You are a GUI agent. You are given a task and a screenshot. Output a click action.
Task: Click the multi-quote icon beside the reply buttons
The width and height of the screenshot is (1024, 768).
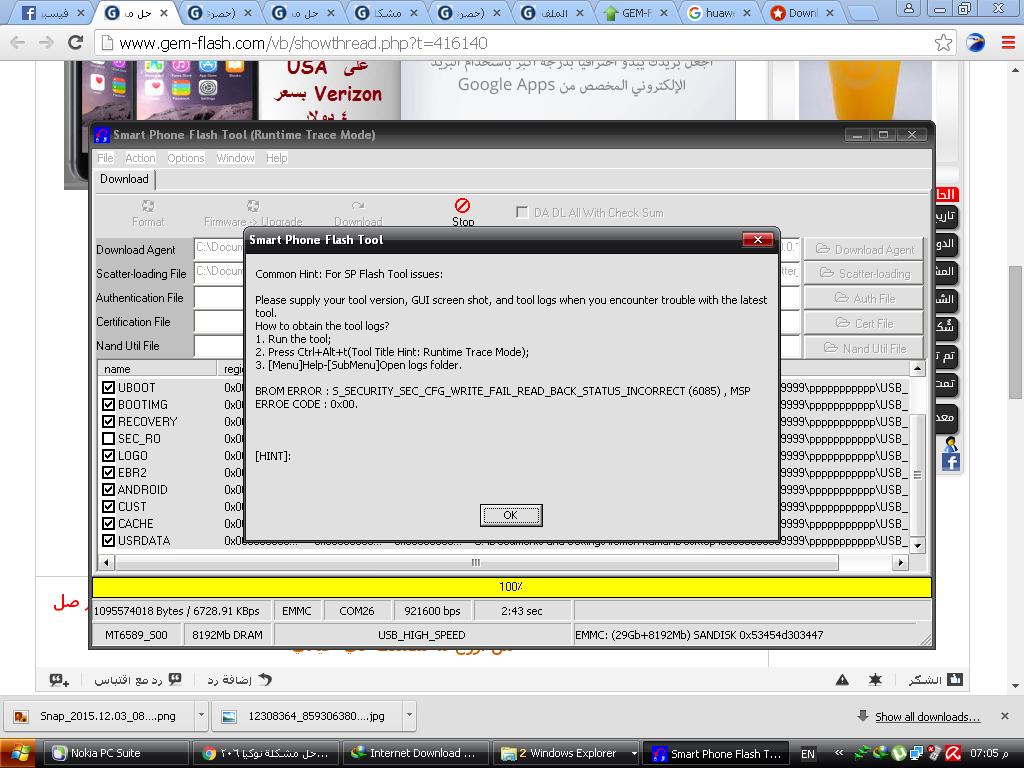coord(59,680)
